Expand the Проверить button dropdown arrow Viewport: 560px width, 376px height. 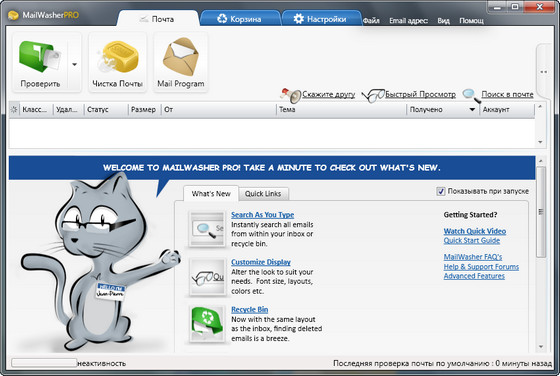point(74,65)
